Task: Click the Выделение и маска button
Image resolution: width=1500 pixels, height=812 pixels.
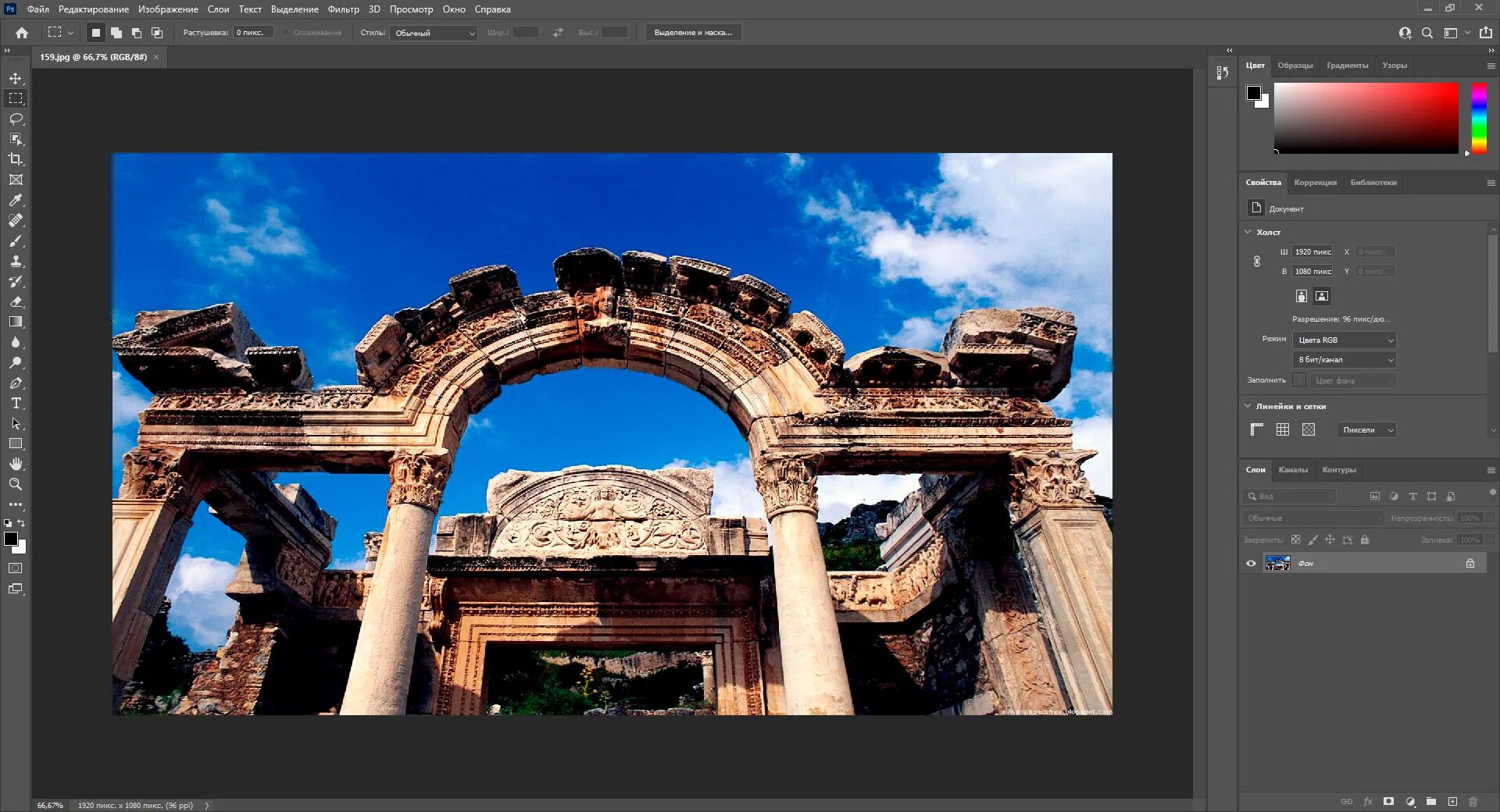Action: pos(693,33)
